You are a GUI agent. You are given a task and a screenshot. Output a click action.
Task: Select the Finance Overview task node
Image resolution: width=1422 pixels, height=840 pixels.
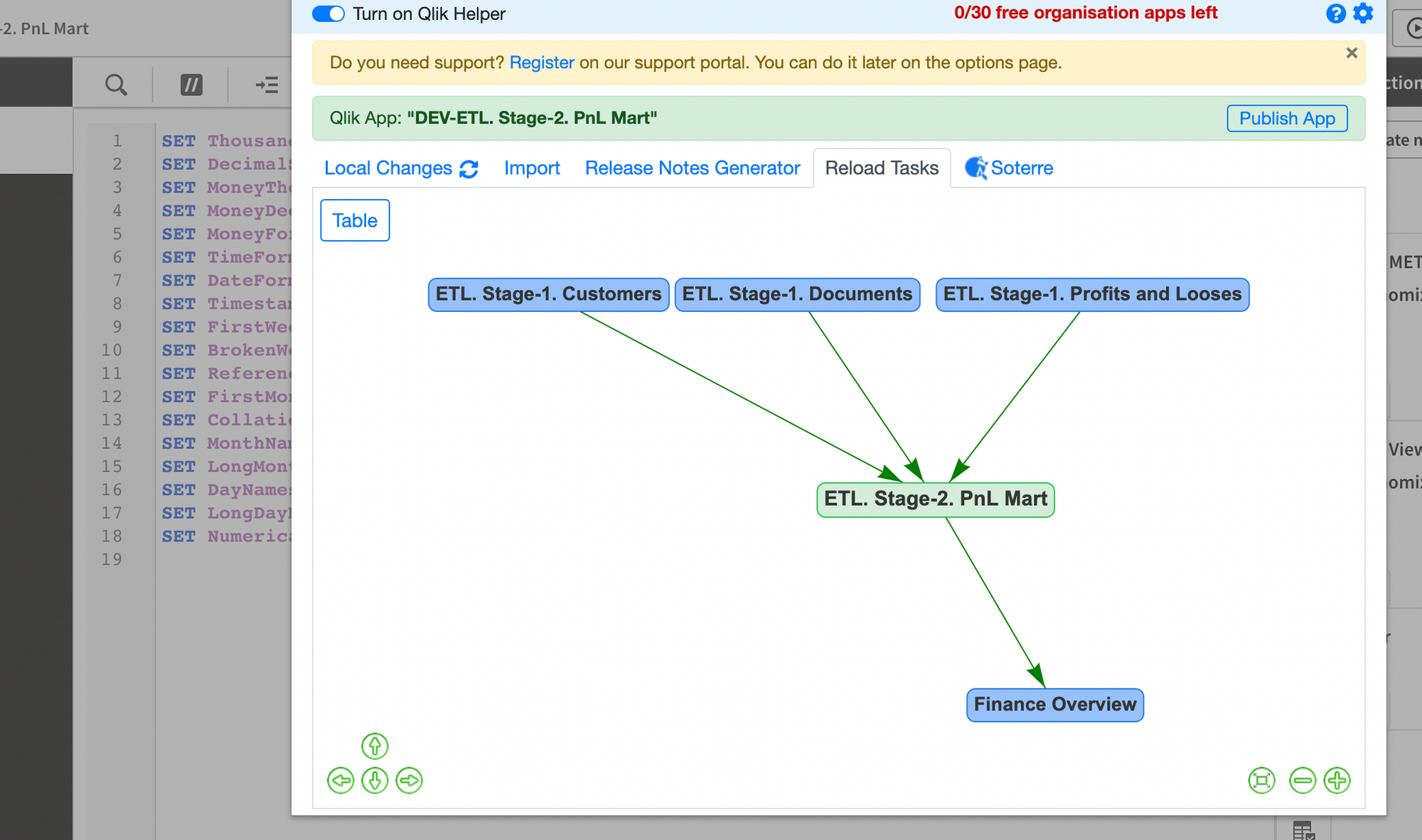(1054, 704)
